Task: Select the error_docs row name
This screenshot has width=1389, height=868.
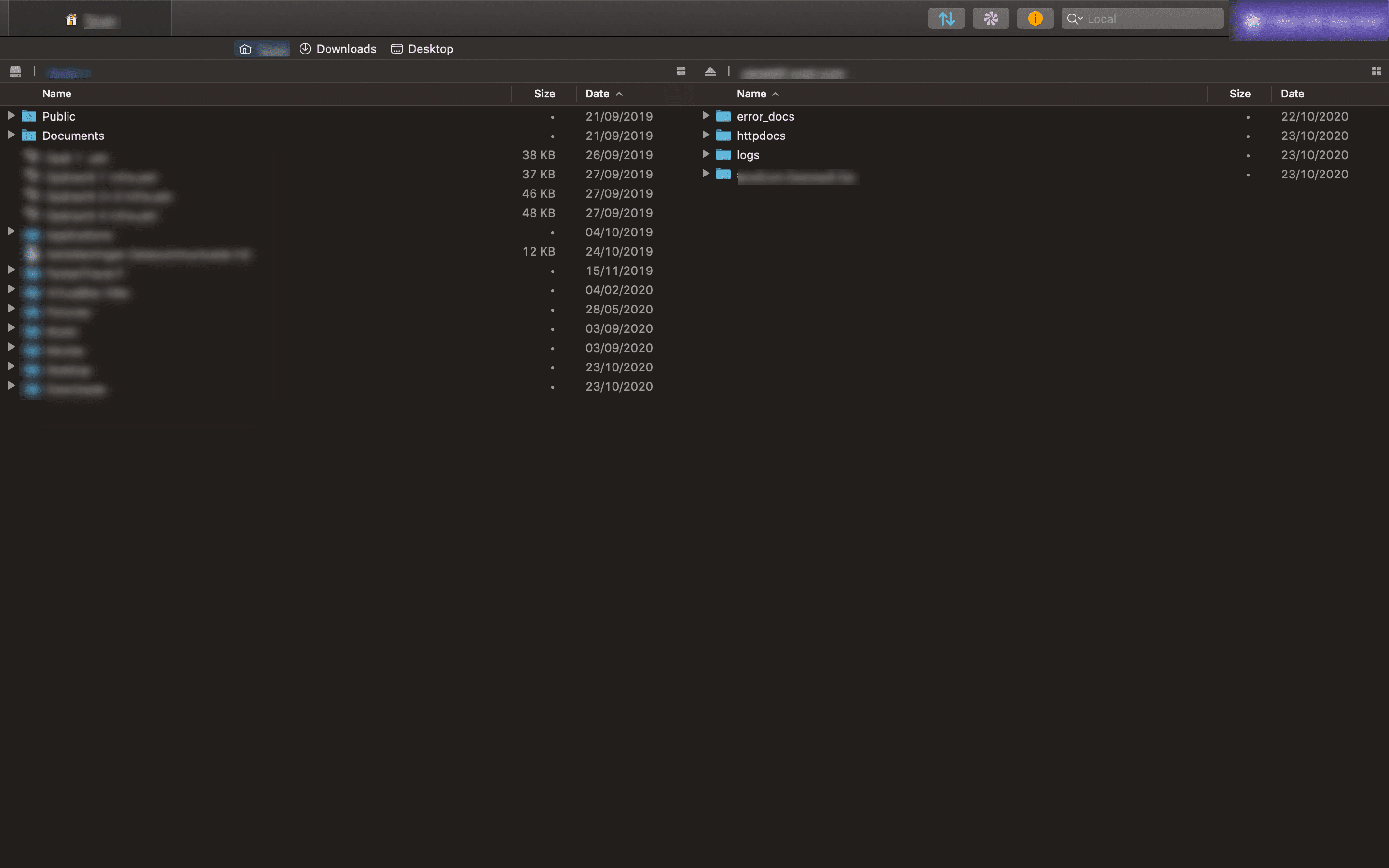Action: click(765, 117)
